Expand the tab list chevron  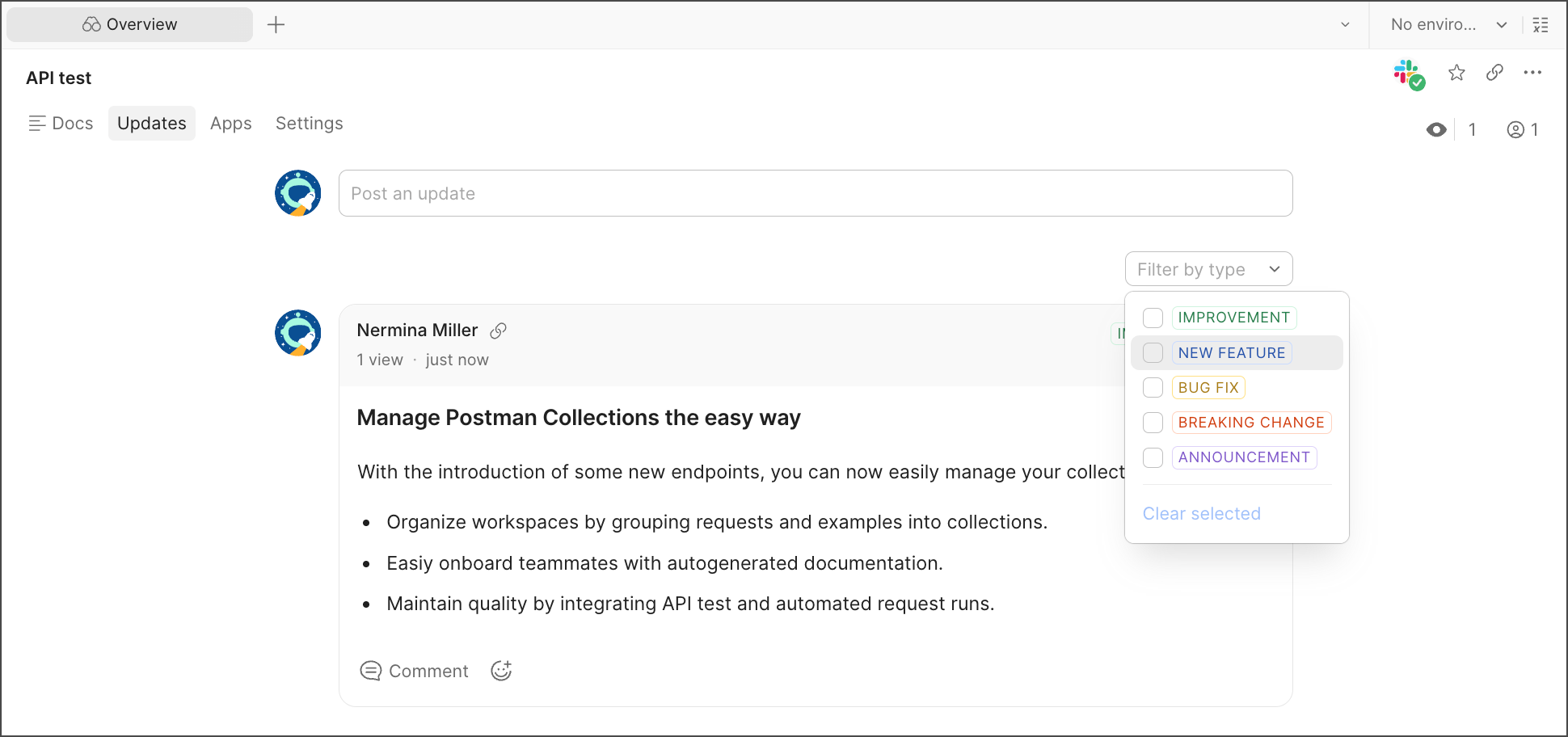[x=1345, y=25]
